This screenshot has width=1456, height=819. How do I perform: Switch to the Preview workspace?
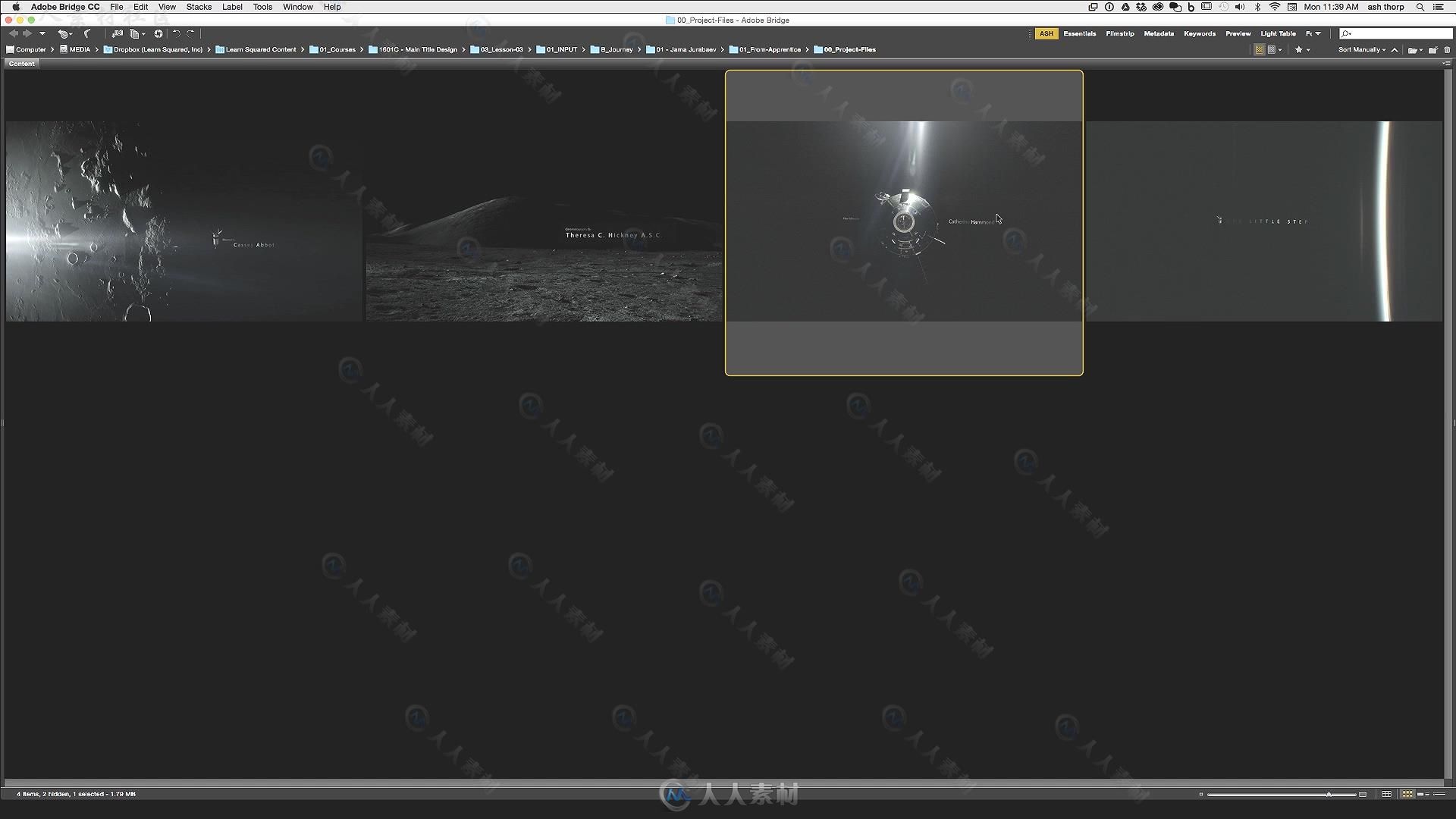click(x=1238, y=33)
